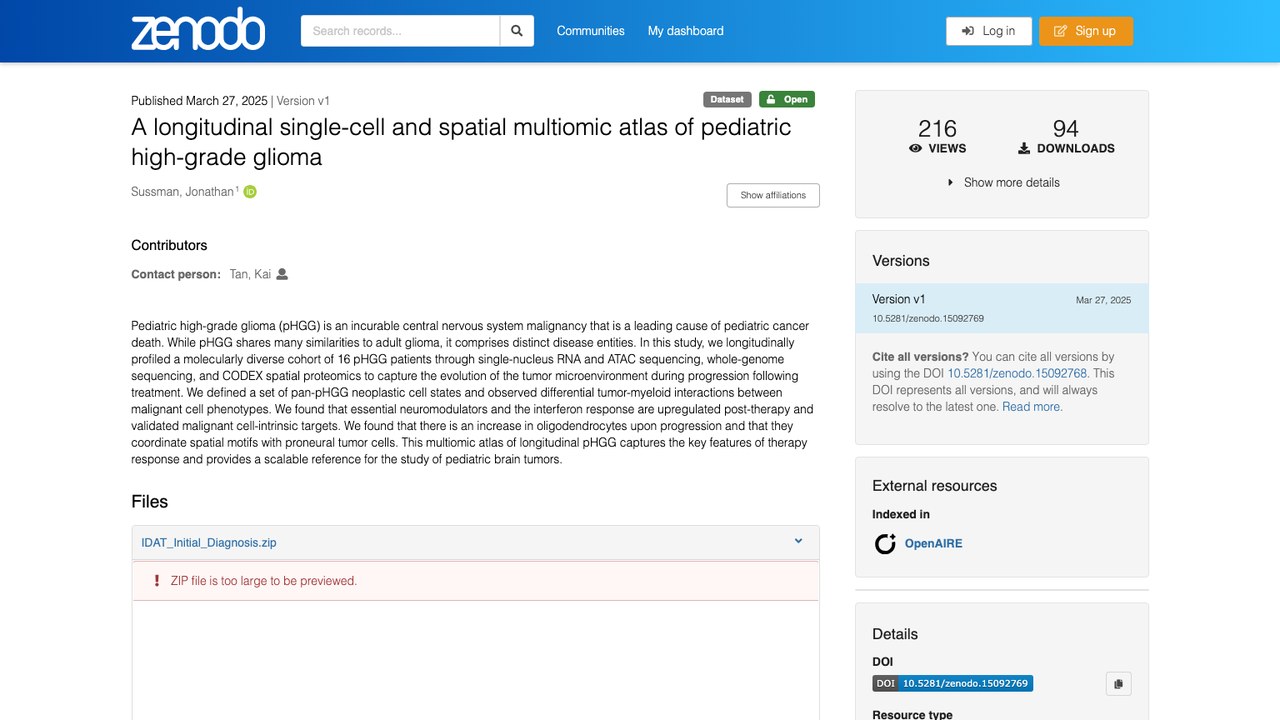Viewport: 1280px width, 720px height.
Task: Go to My dashboard
Action: pos(686,31)
